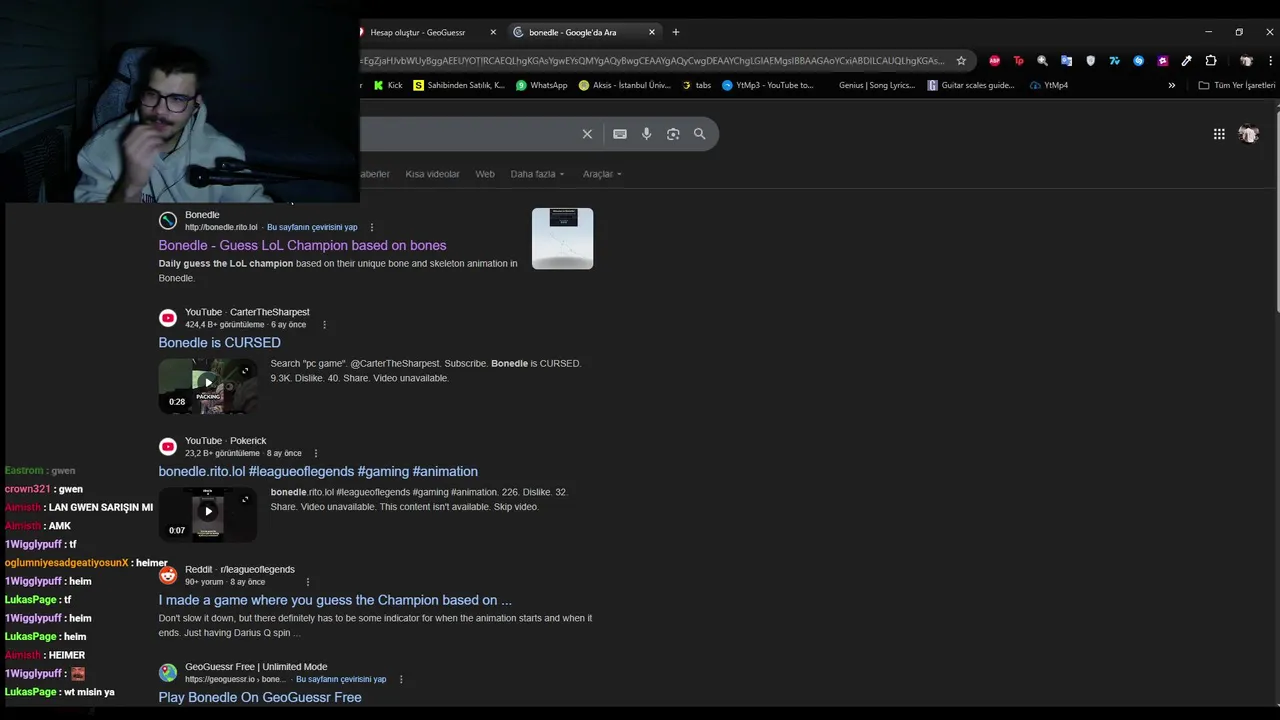Open the Sahibinden Satılık bookmark
Image resolution: width=1280 pixels, height=720 pixels.
pos(459,85)
